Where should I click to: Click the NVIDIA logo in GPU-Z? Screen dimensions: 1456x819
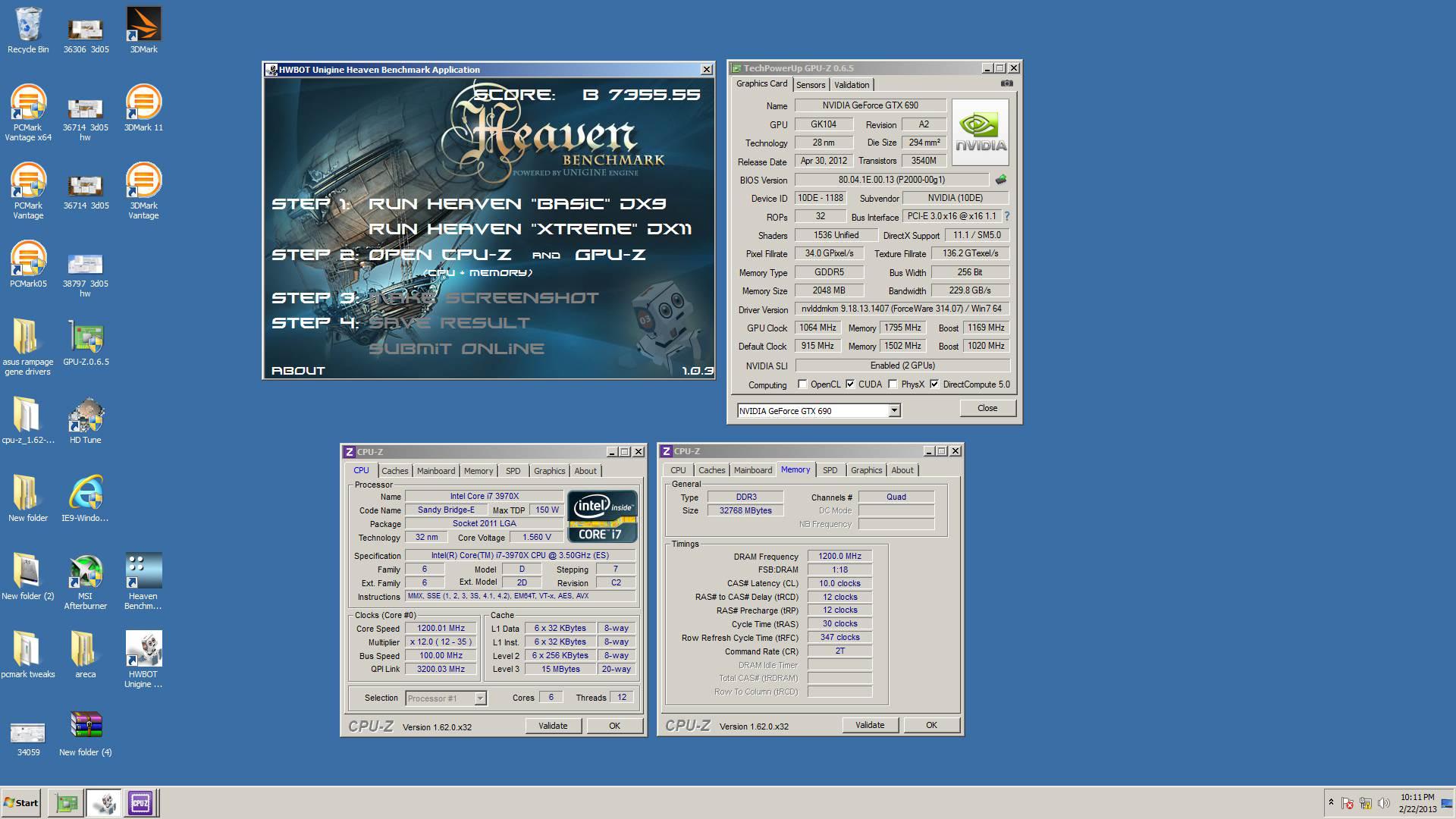pos(981,133)
